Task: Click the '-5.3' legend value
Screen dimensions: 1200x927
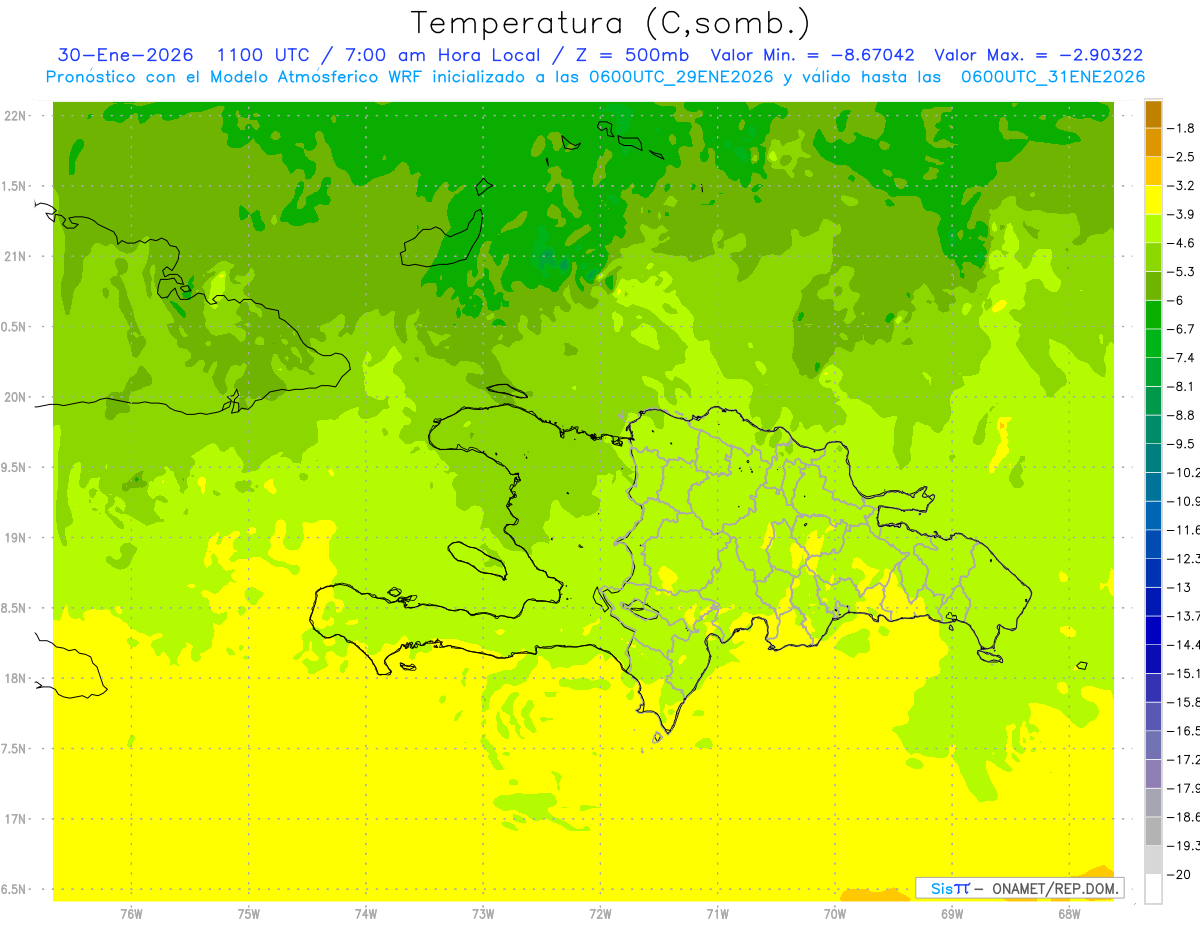Action: click(1182, 272)
